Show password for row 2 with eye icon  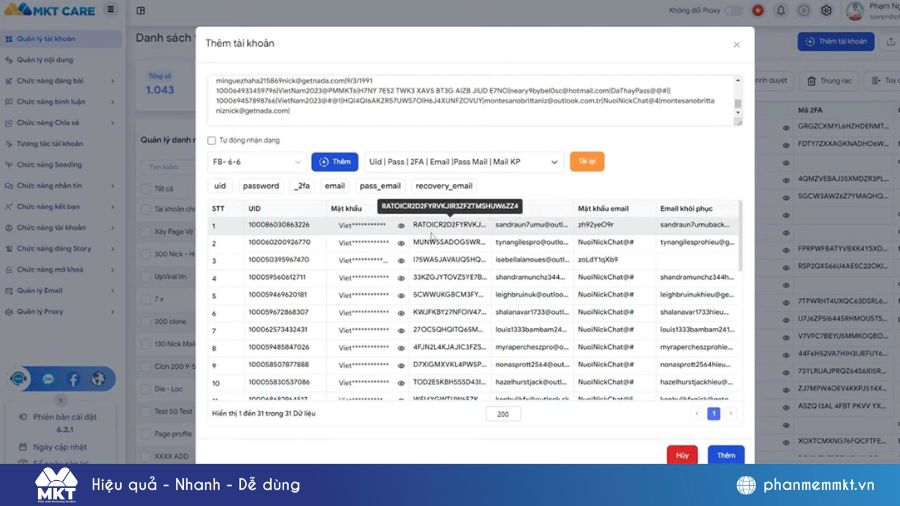click(x=401, y=243)
